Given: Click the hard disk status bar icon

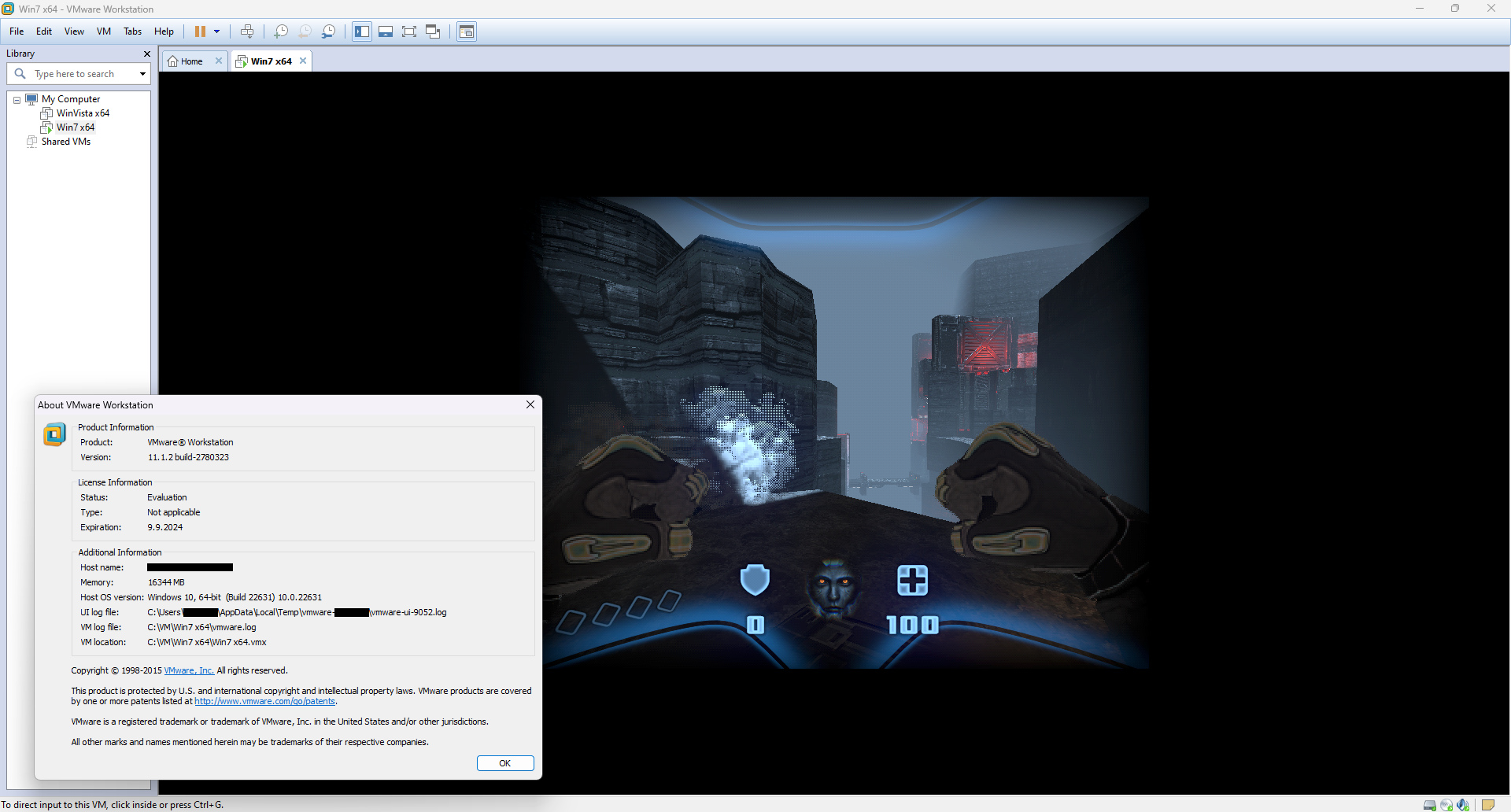Looking at the screenshot, I should (1430, 805).
